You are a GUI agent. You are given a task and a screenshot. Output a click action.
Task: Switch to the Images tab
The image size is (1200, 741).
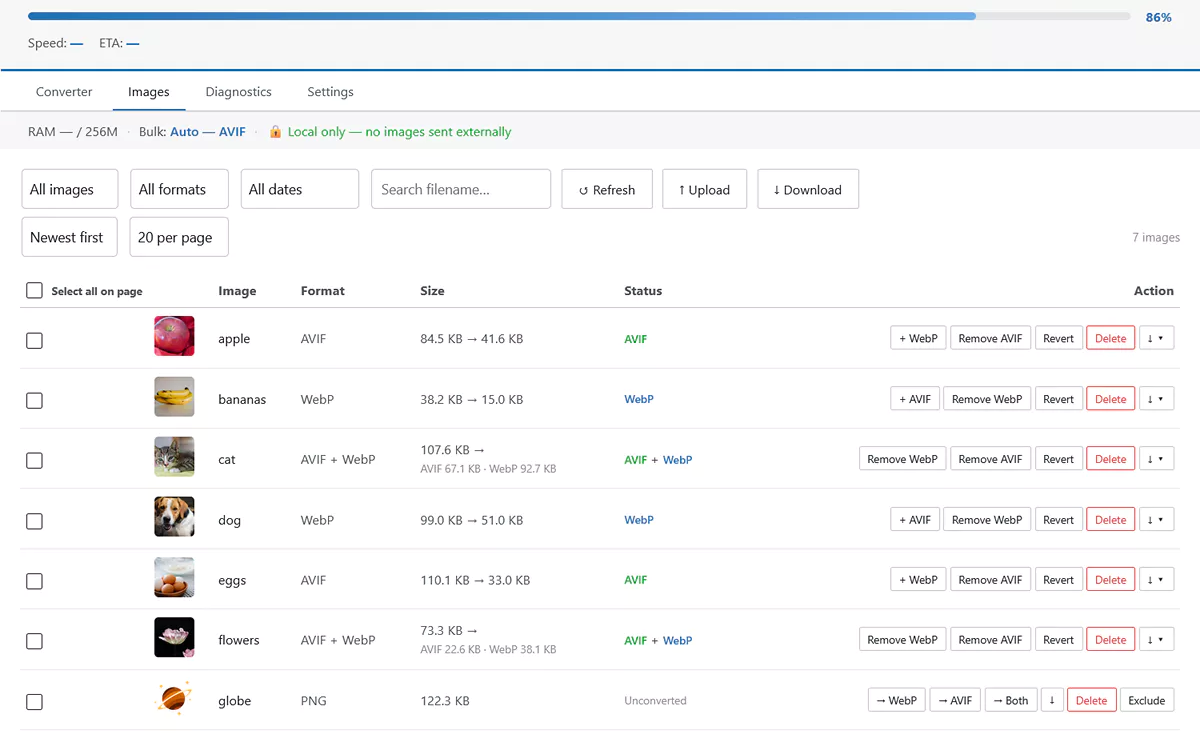point(149,91)
